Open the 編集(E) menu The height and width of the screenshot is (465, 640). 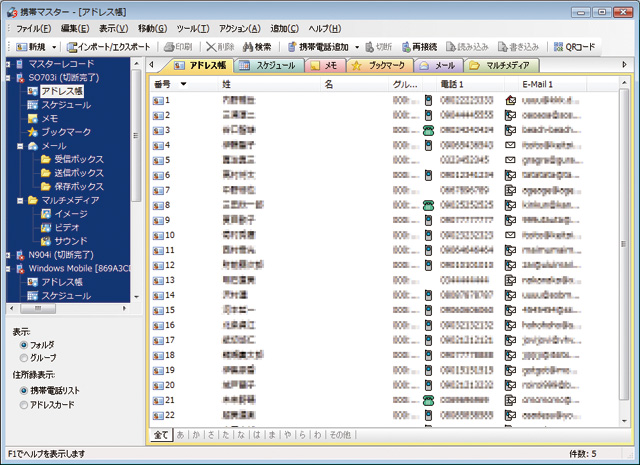[x=75, y=29]
